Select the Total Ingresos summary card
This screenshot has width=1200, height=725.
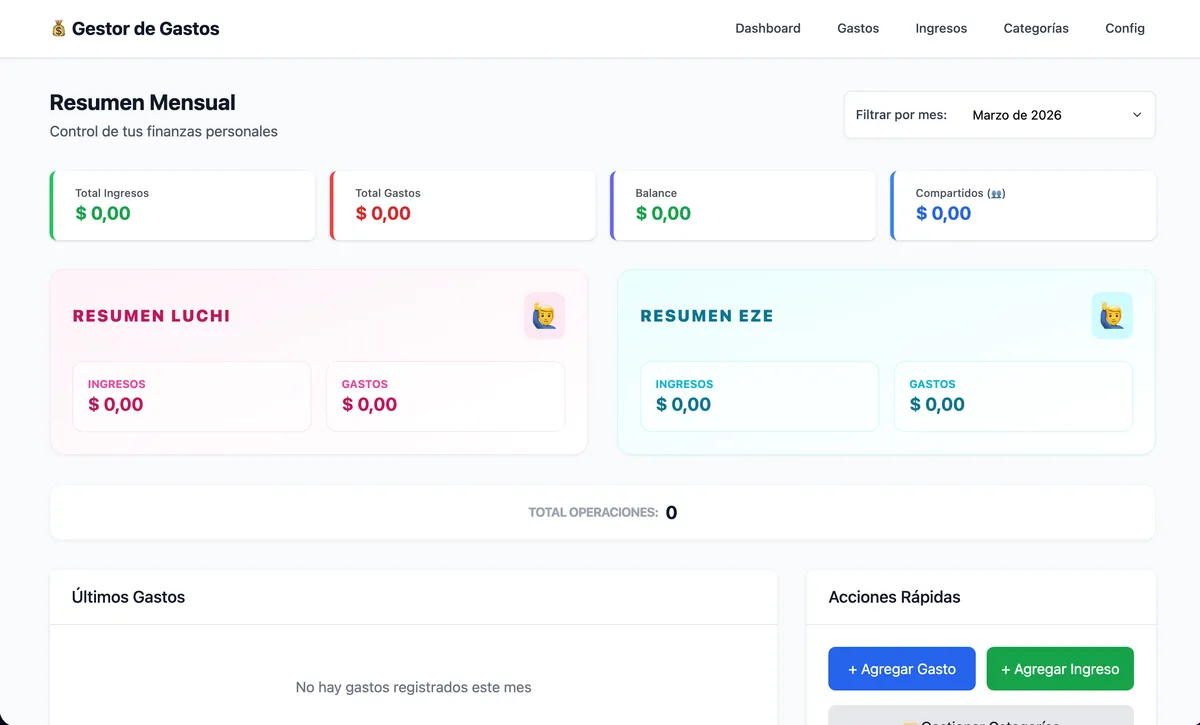[182, 205]
